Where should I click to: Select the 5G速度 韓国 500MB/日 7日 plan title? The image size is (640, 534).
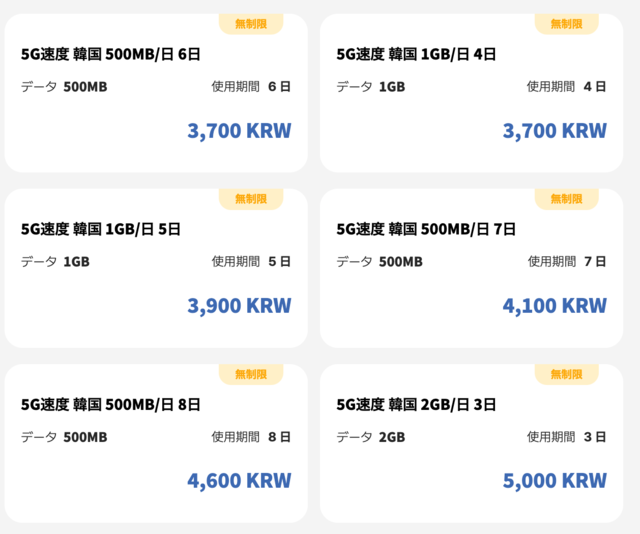point(426,230)
